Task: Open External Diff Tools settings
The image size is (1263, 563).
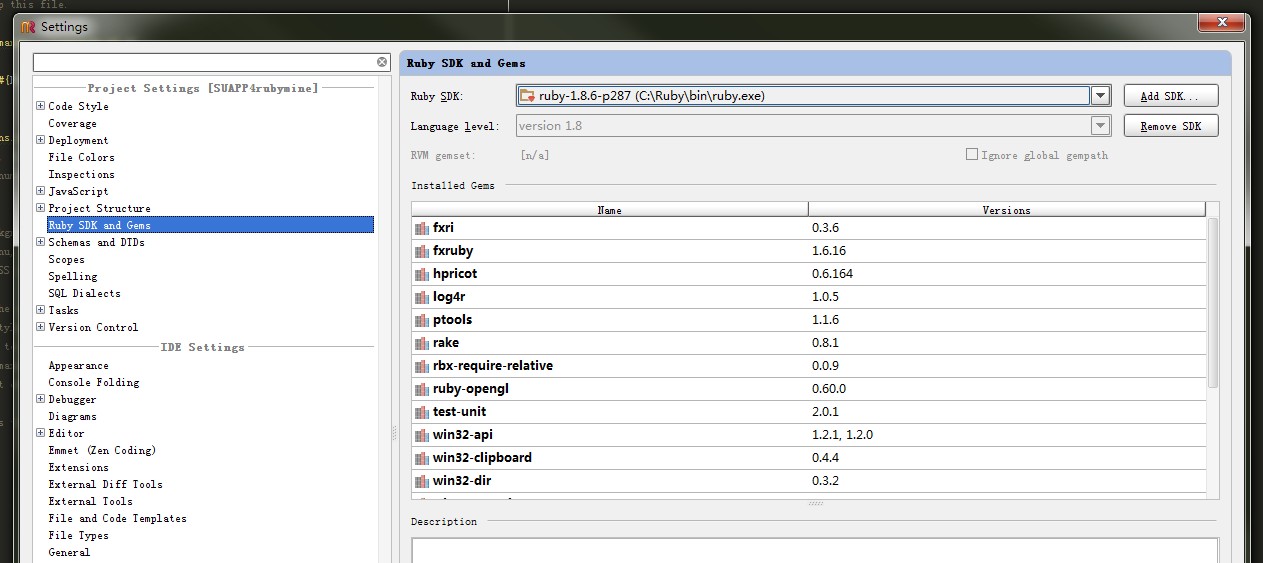Action: 105,485
